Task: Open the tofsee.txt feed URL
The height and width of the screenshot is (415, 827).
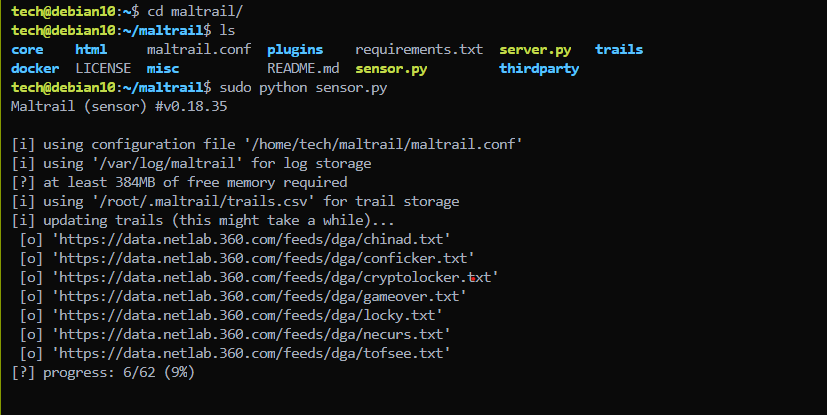Action: pyautogui.click(x=251, y=353)
